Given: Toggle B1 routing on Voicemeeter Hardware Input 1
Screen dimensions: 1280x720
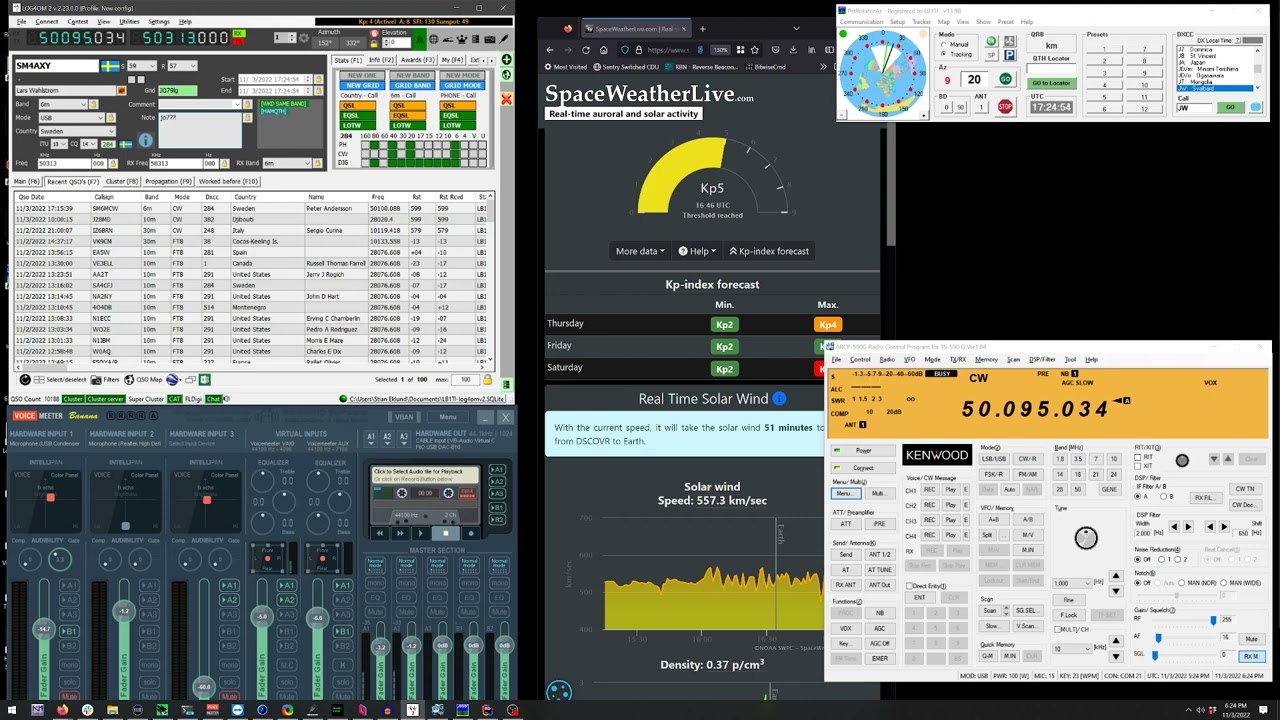Looking at the screenshot, I should [x=70, y=631].
